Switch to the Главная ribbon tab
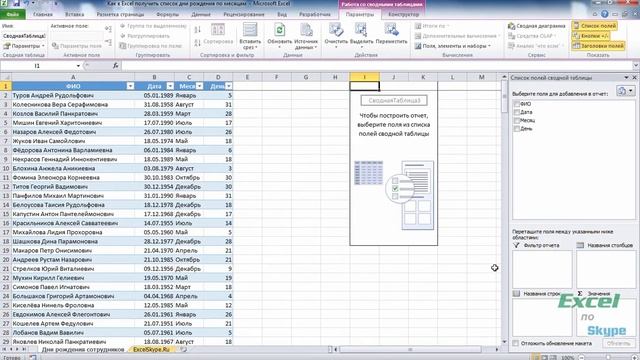 click(x=43, y=14)
